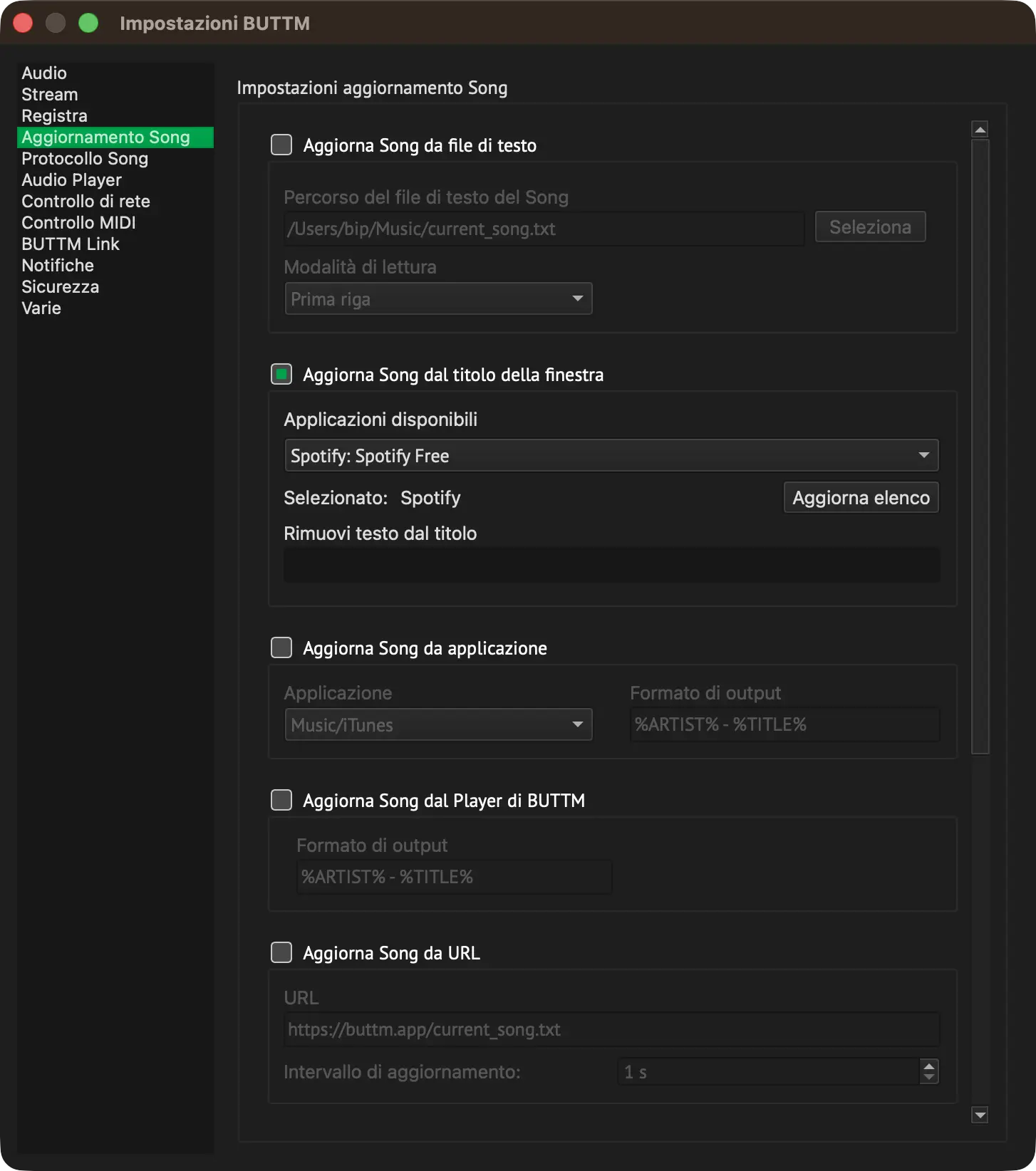The width and height of the screenshot is (1036, 1171).
Task: Click the URL input field
Action: (x=611, y=1029)
